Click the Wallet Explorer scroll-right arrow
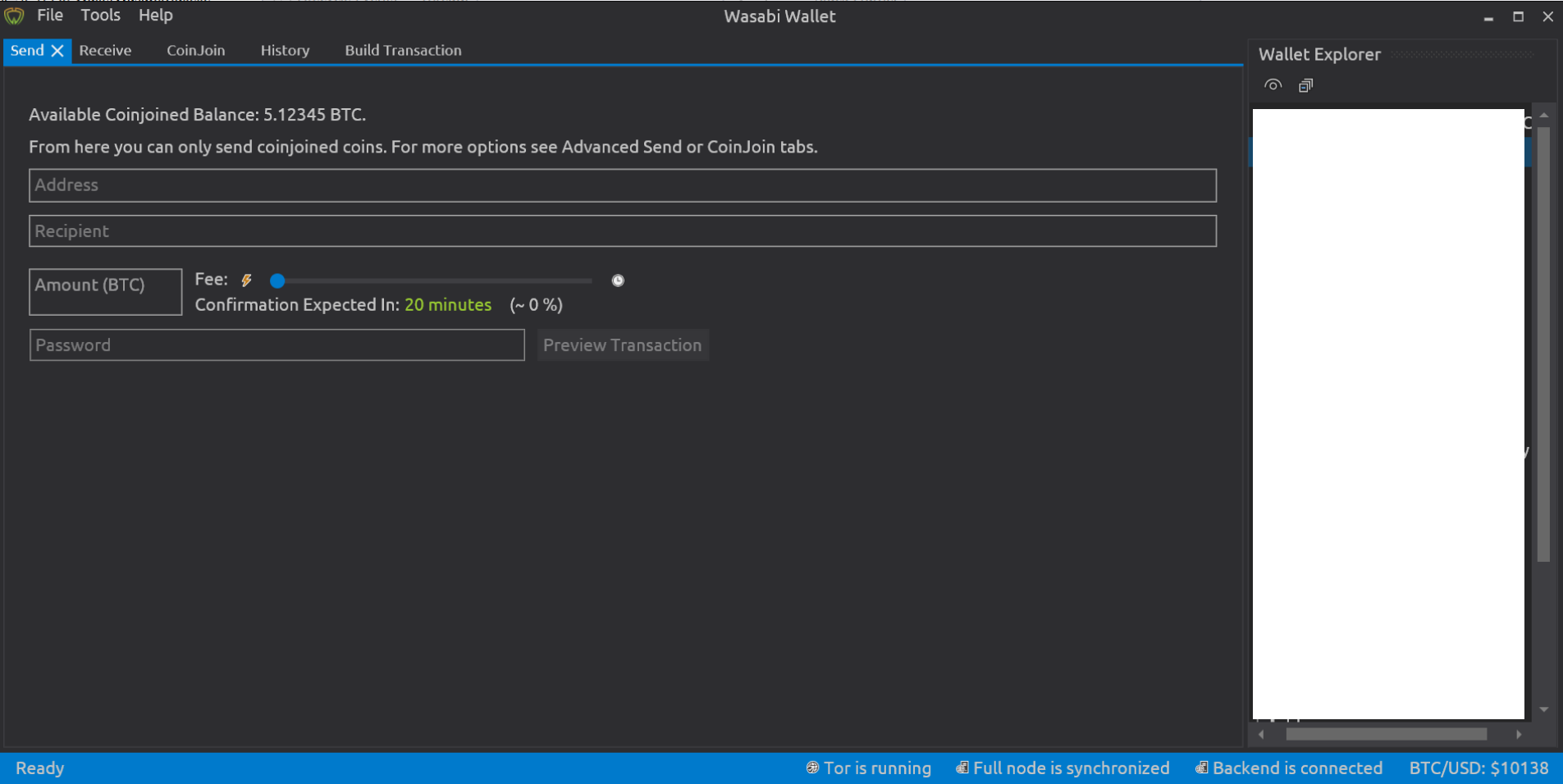The width and height of the screenshot is (1563, 784). click(1518, 734)
